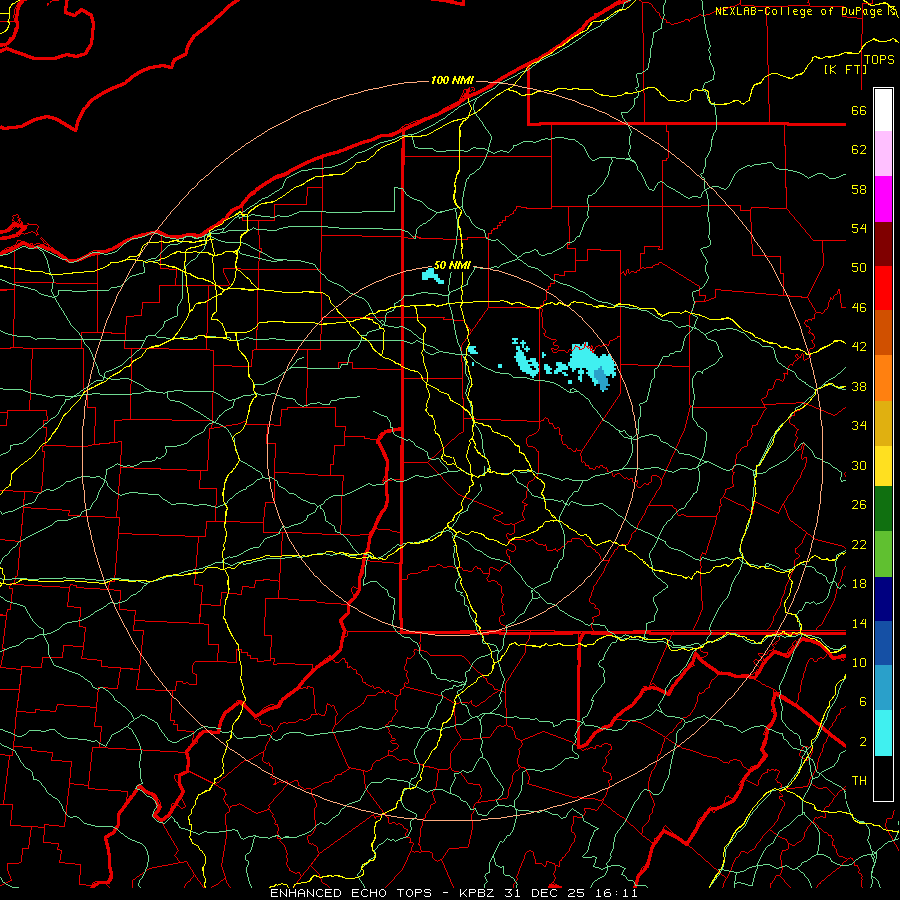
Task: Click the '46' legend value label
Action: click(x=859, y=308)
